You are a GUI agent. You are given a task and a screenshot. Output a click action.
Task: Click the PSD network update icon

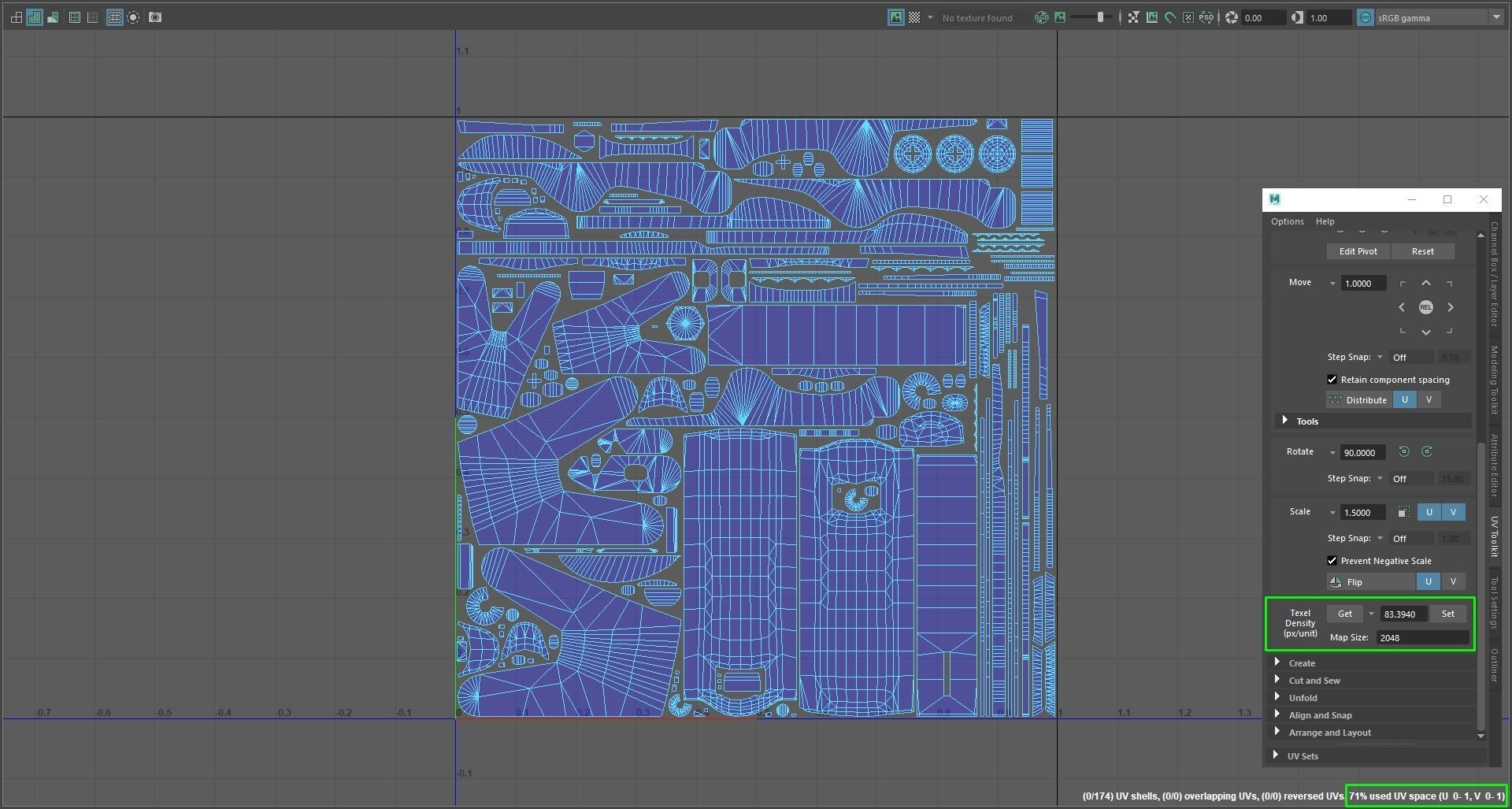pos(1206,17)
